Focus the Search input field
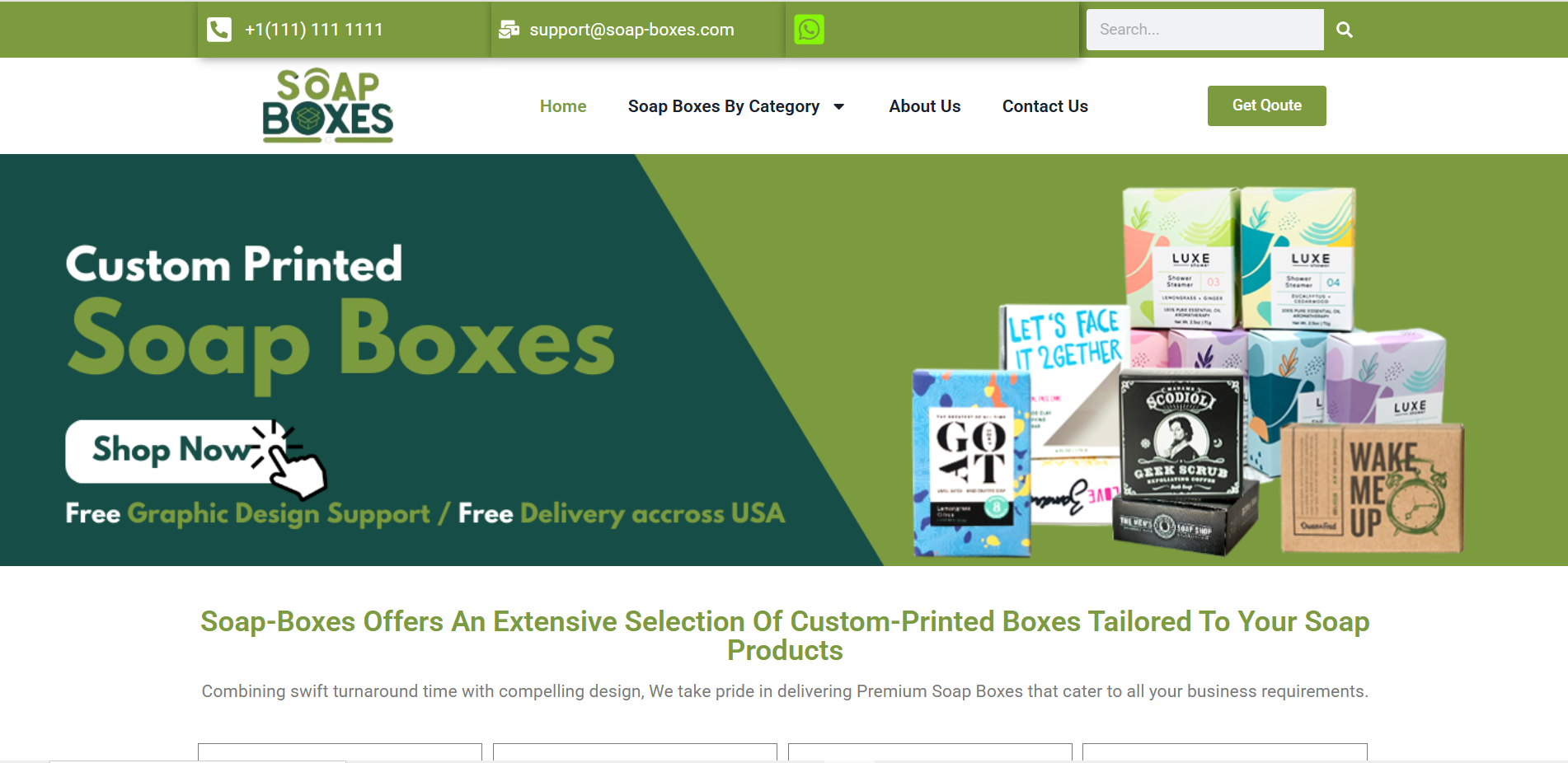 1204,30
